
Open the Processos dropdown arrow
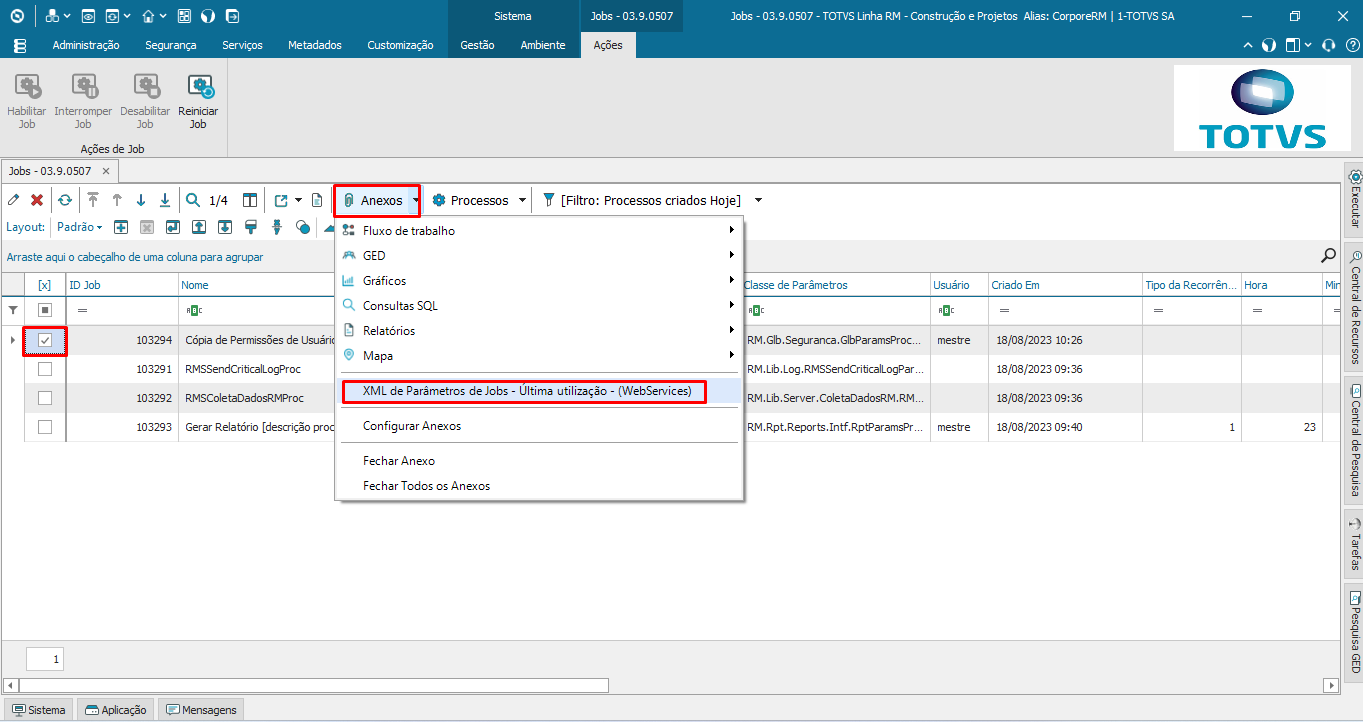522,200
